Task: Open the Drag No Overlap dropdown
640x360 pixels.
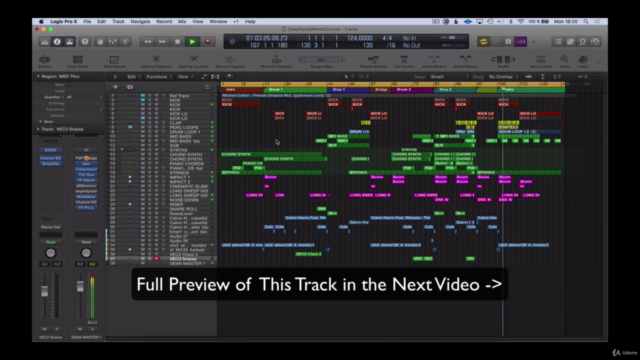Action: click(503, 77)
